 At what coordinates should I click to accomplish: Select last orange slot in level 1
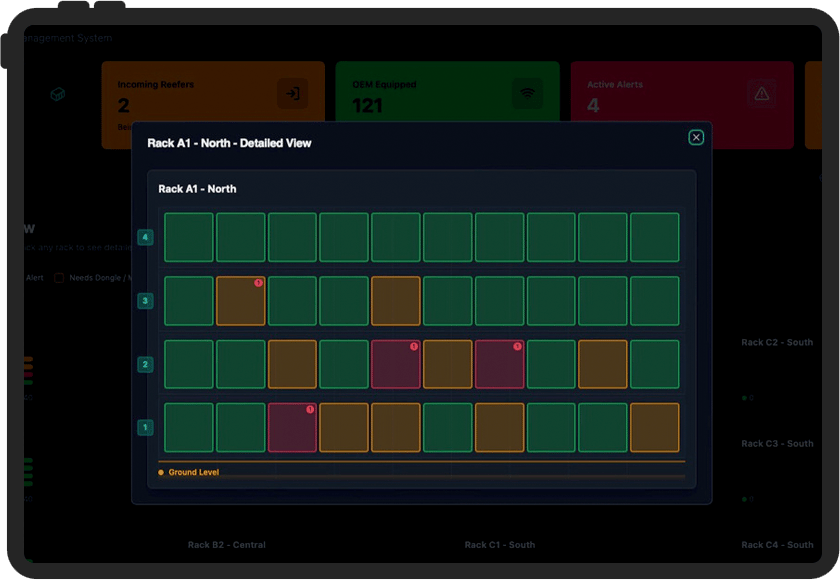[x=655, y=428]
